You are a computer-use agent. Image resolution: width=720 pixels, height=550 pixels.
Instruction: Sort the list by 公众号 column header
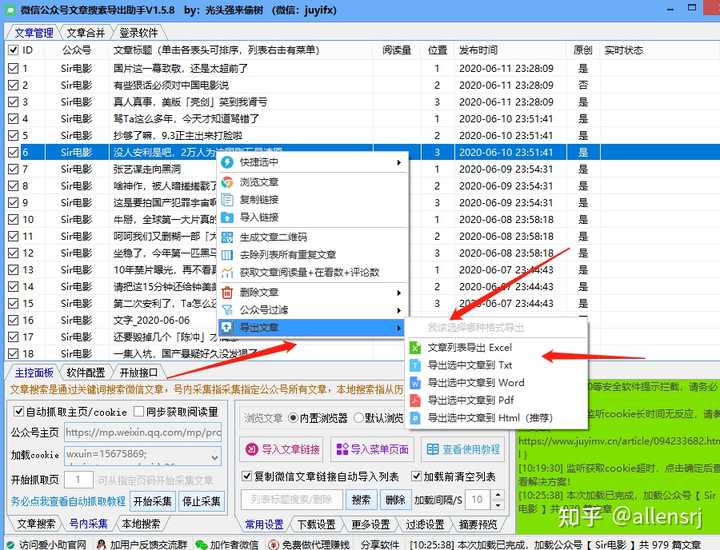click(x=77, y=50)
